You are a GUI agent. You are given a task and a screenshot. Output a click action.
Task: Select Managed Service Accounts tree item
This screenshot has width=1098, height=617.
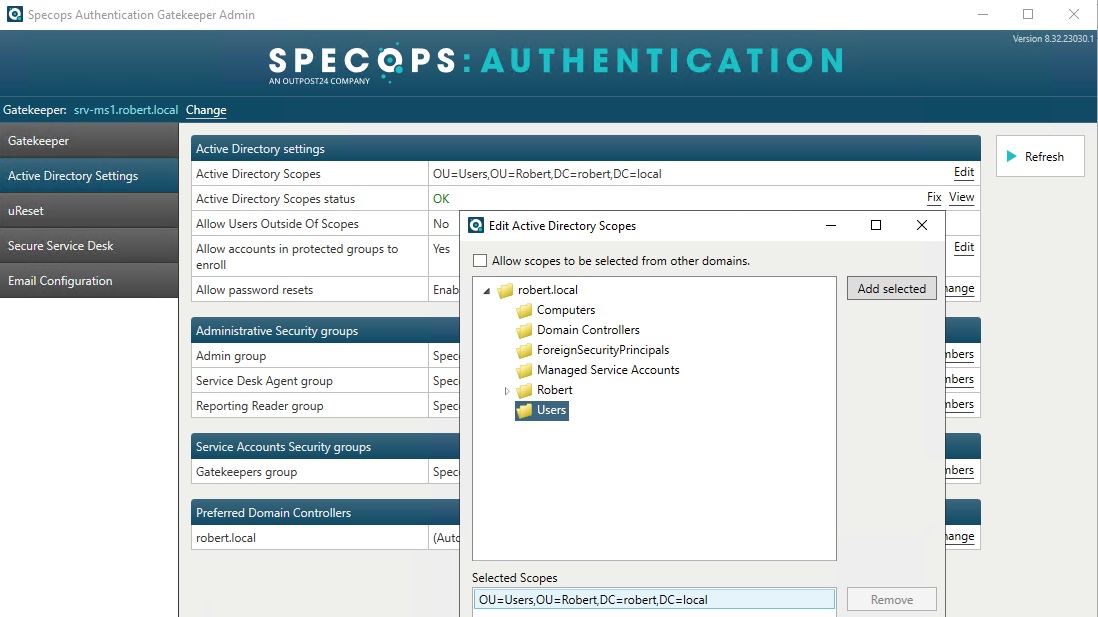[608, 370]
